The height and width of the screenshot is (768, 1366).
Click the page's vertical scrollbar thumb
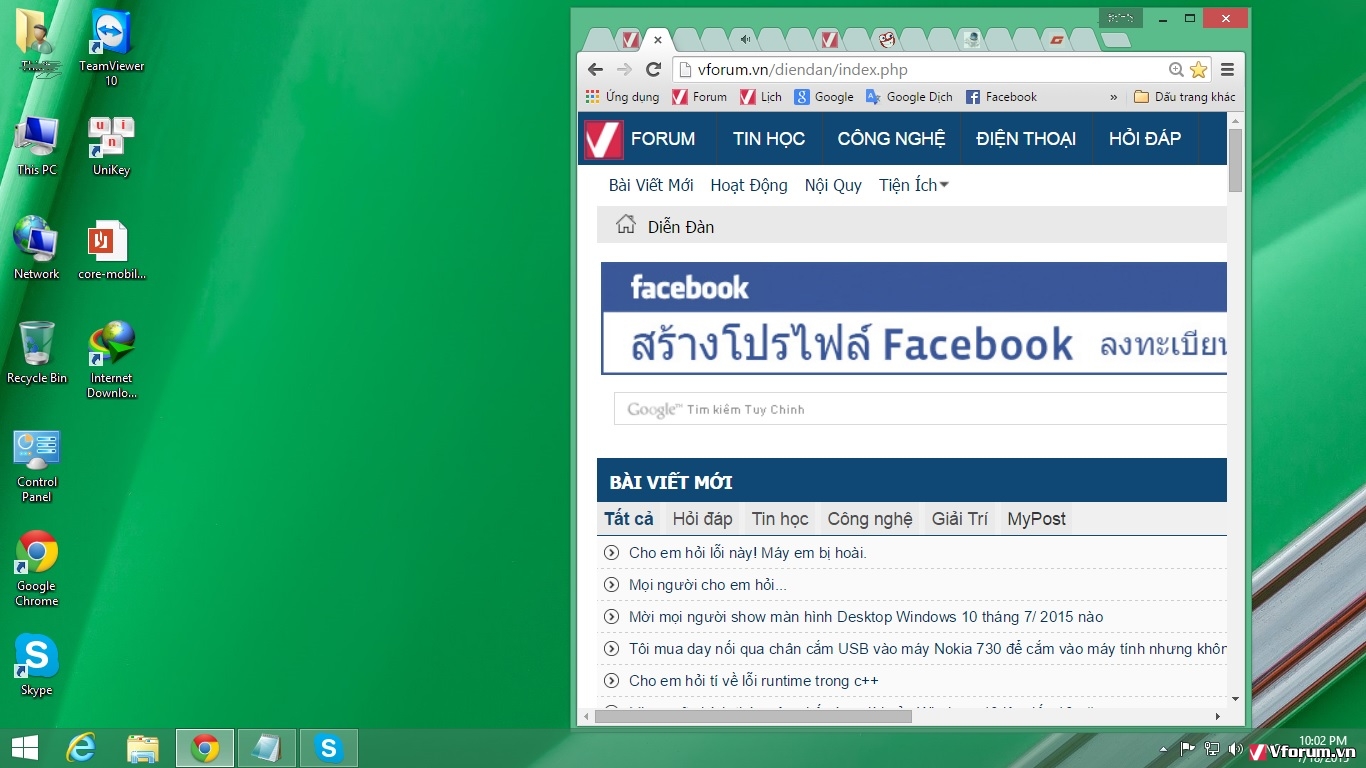click(x=1235, y=160)
